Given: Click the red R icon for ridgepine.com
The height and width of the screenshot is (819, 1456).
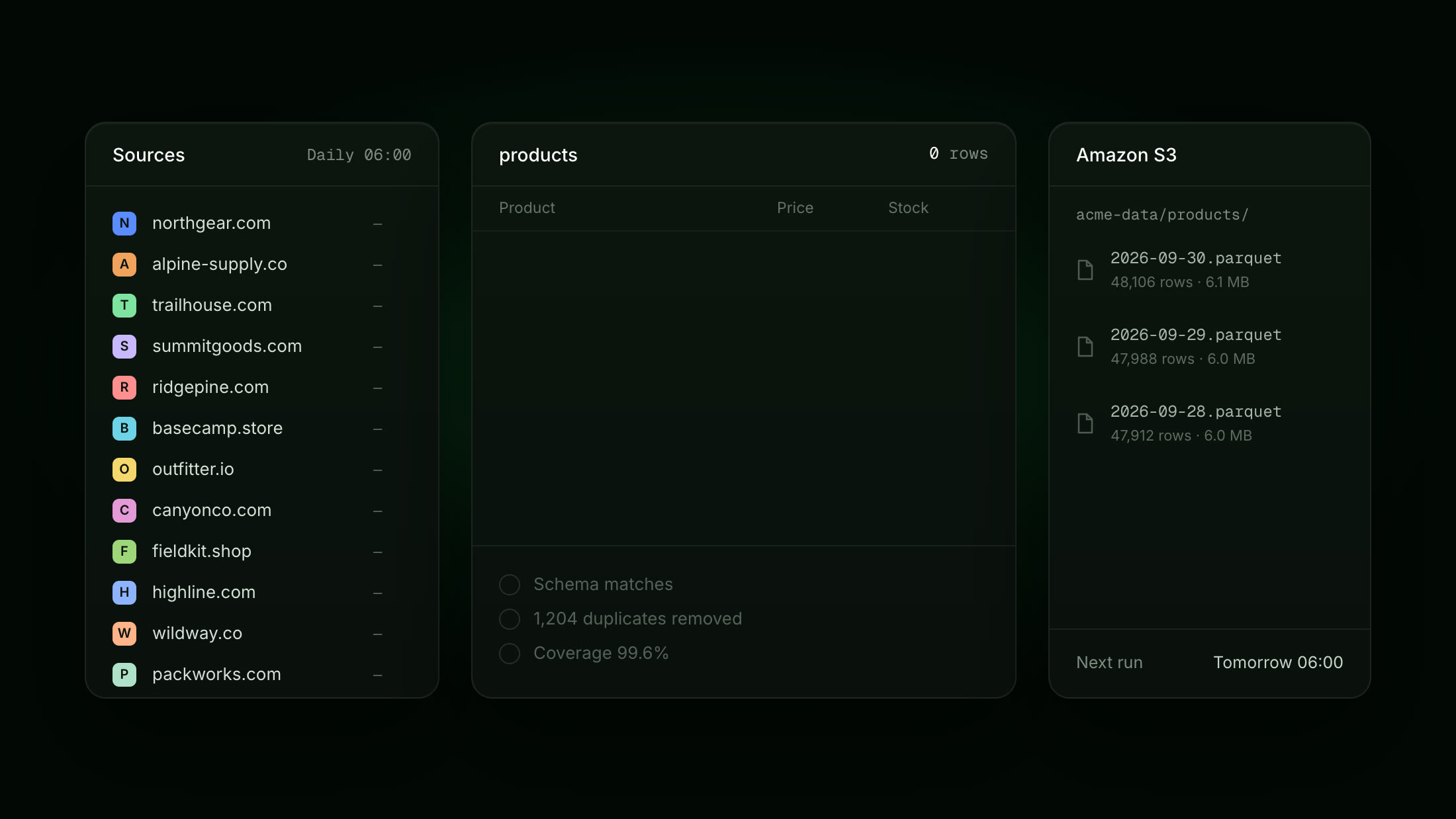Looking at the screenshot, I should tap(124, 388).
